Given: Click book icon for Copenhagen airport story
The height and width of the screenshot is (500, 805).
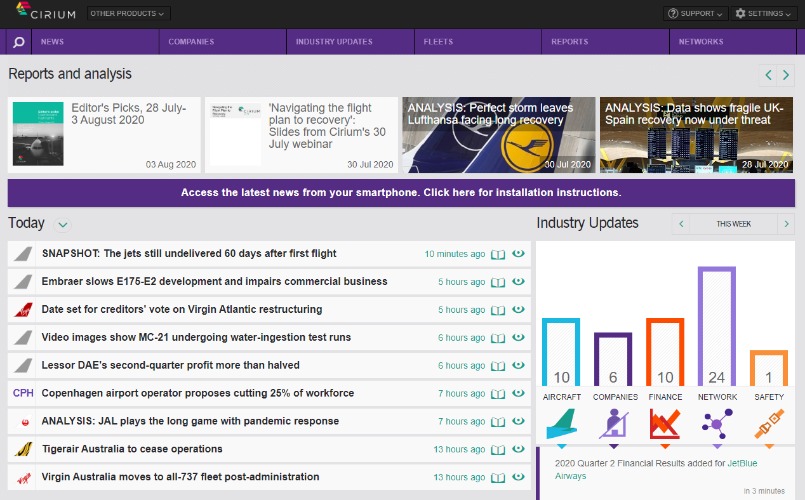Looking at the screenshot, I should [498, 394].
